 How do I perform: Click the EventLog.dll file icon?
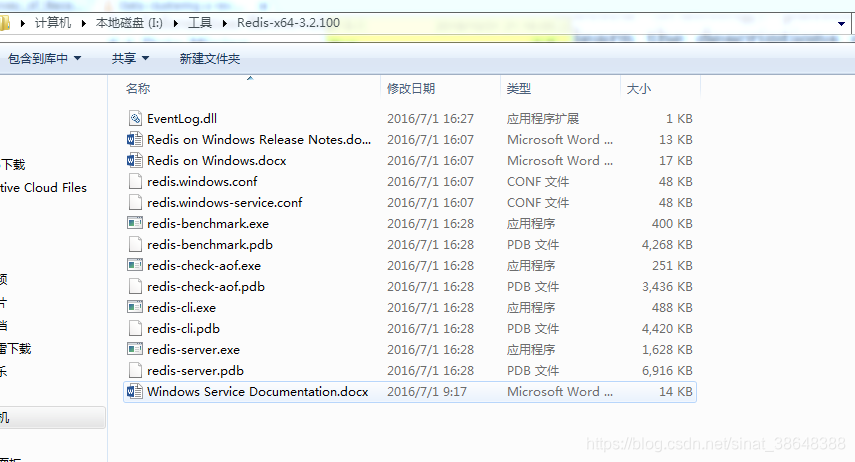tap(135, 118)
